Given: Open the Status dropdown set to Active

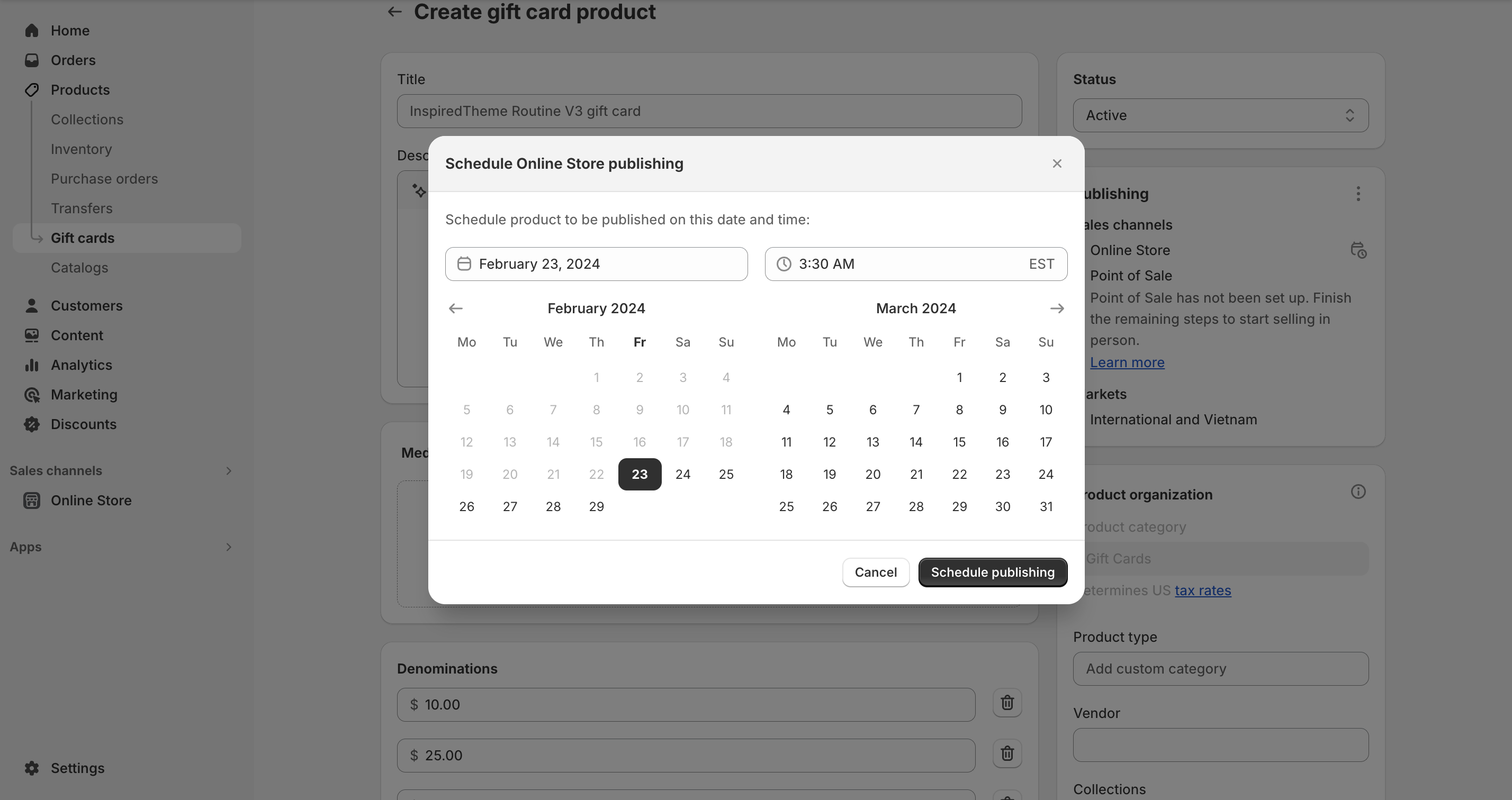Looking at the screenshot, I should (x=1220, y=115).
